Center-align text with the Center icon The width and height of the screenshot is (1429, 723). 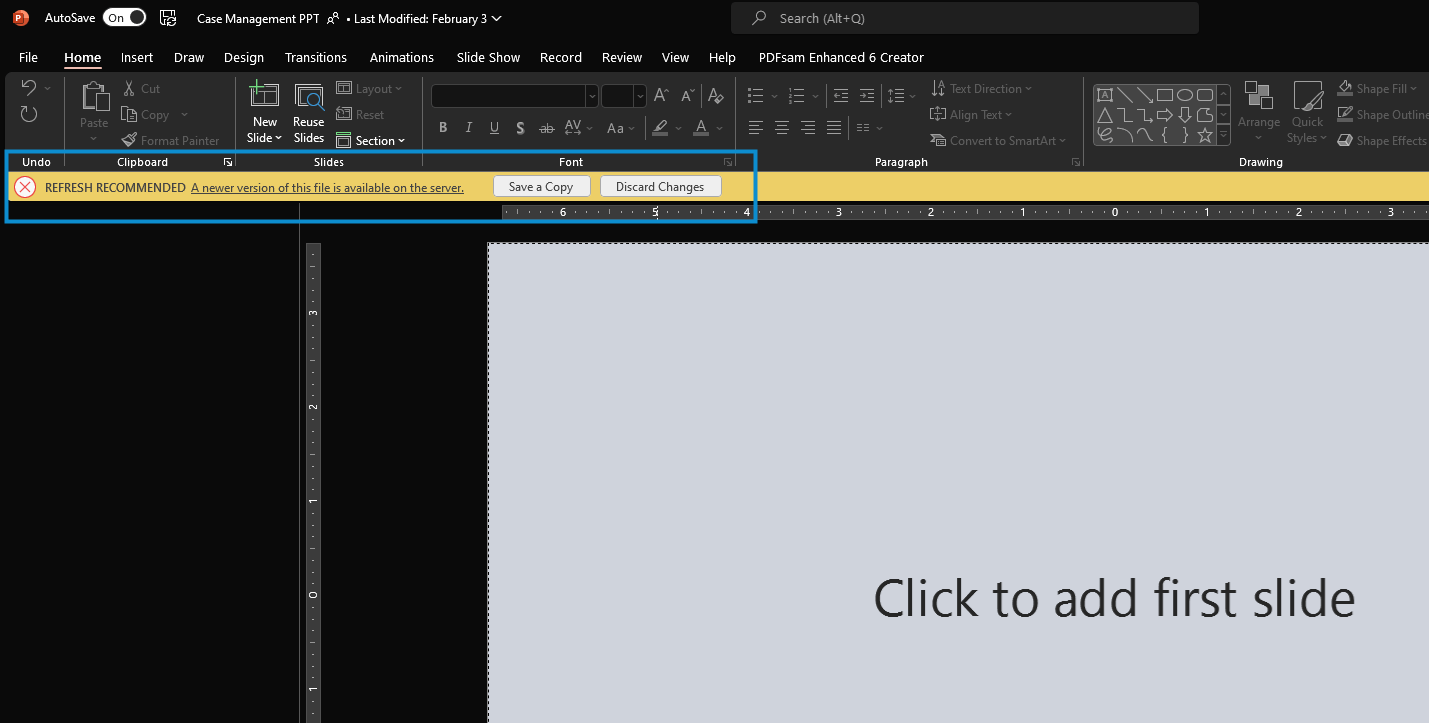pos(782,128)
